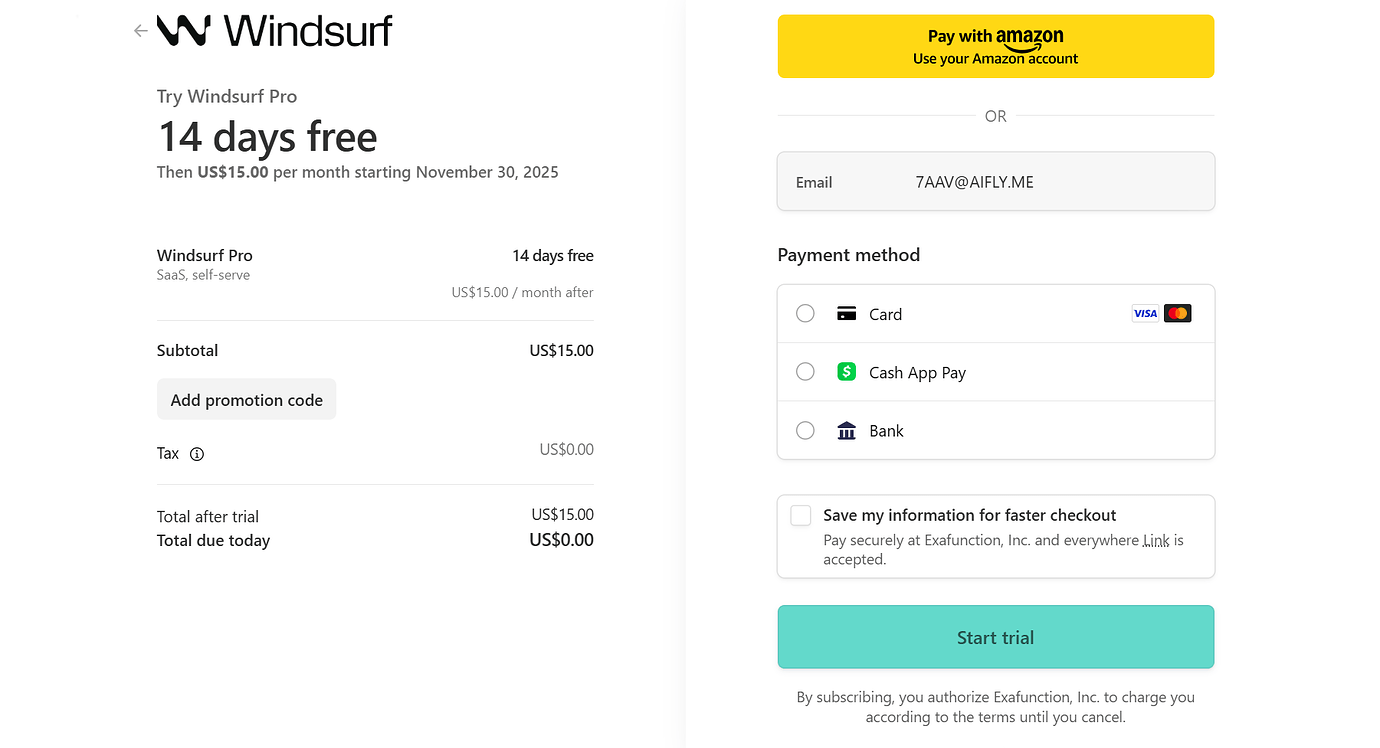Select the Card radio button
This screenshot has width=1380, height=748.
coord(805,314)
